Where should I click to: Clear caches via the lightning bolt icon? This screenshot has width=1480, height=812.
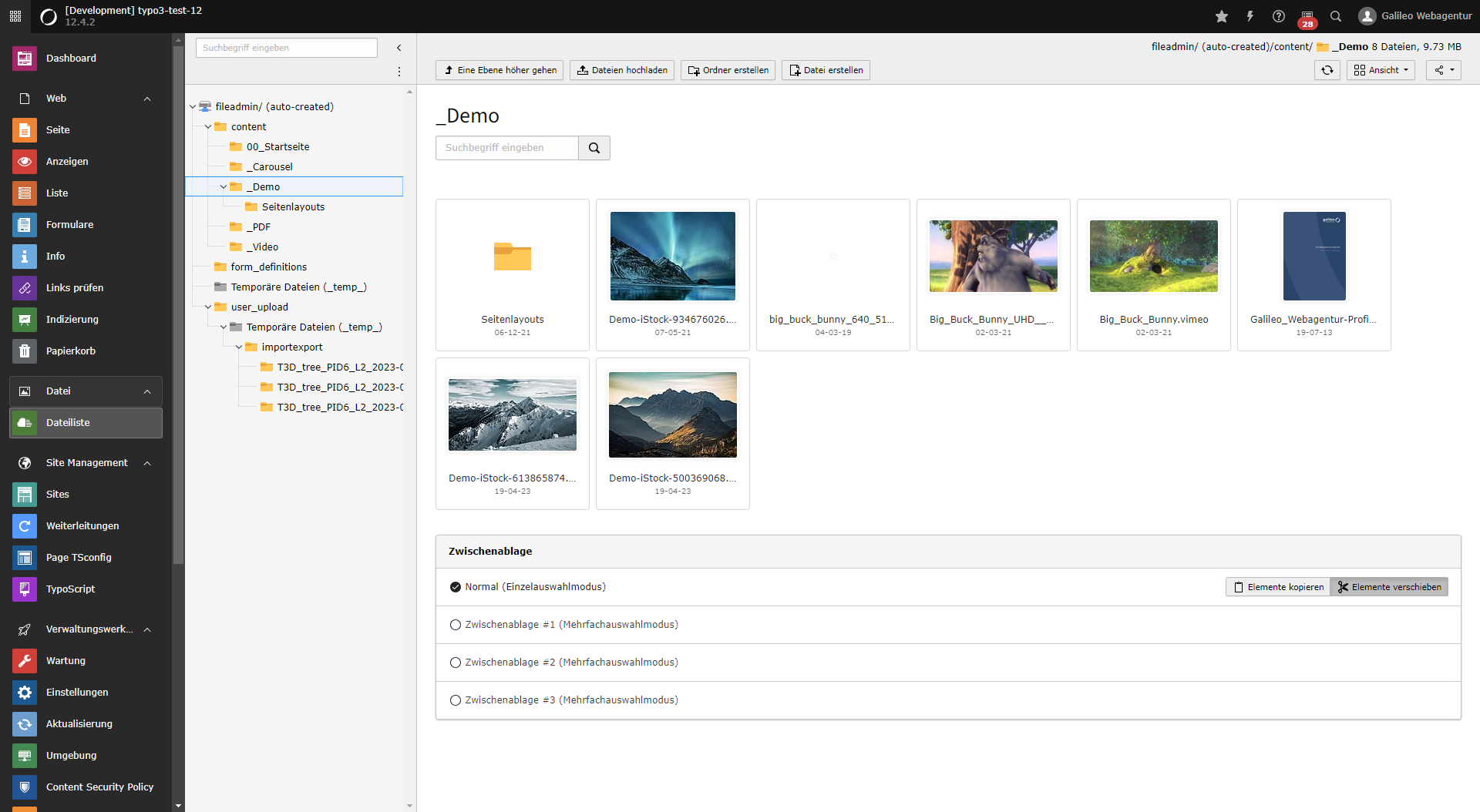1250,15
